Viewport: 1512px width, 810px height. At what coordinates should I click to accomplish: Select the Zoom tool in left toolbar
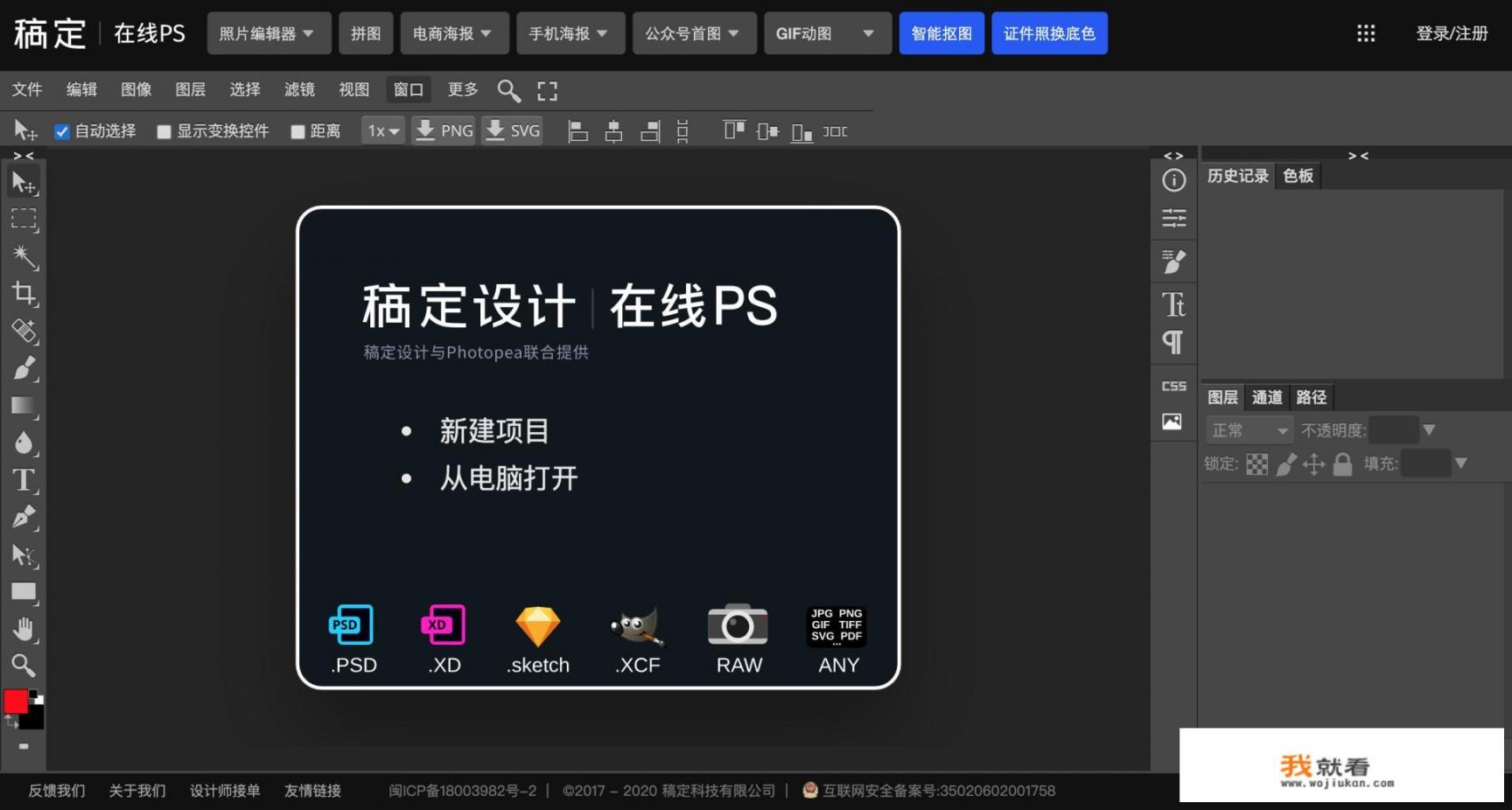click(x=24, y=666)
